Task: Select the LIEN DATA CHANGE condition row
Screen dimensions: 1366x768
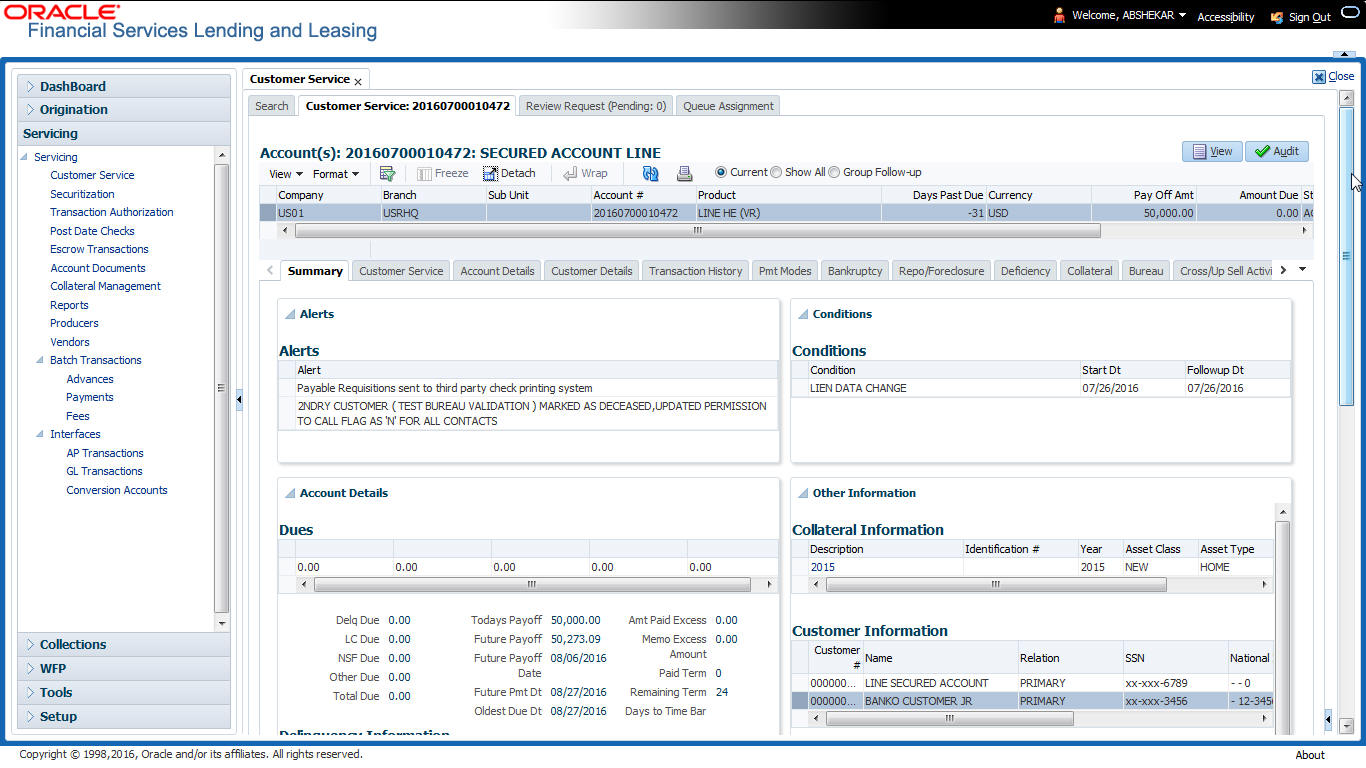Action: [x=1041, y=388]
